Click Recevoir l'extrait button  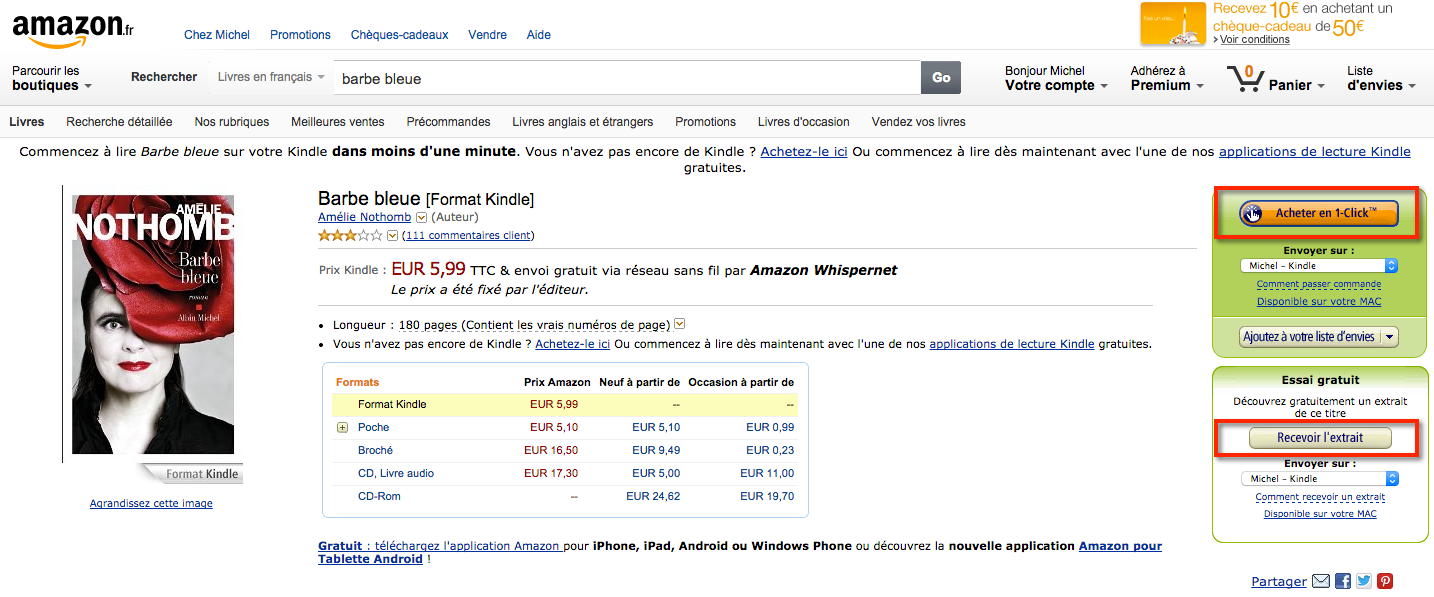coord(1320,438)
